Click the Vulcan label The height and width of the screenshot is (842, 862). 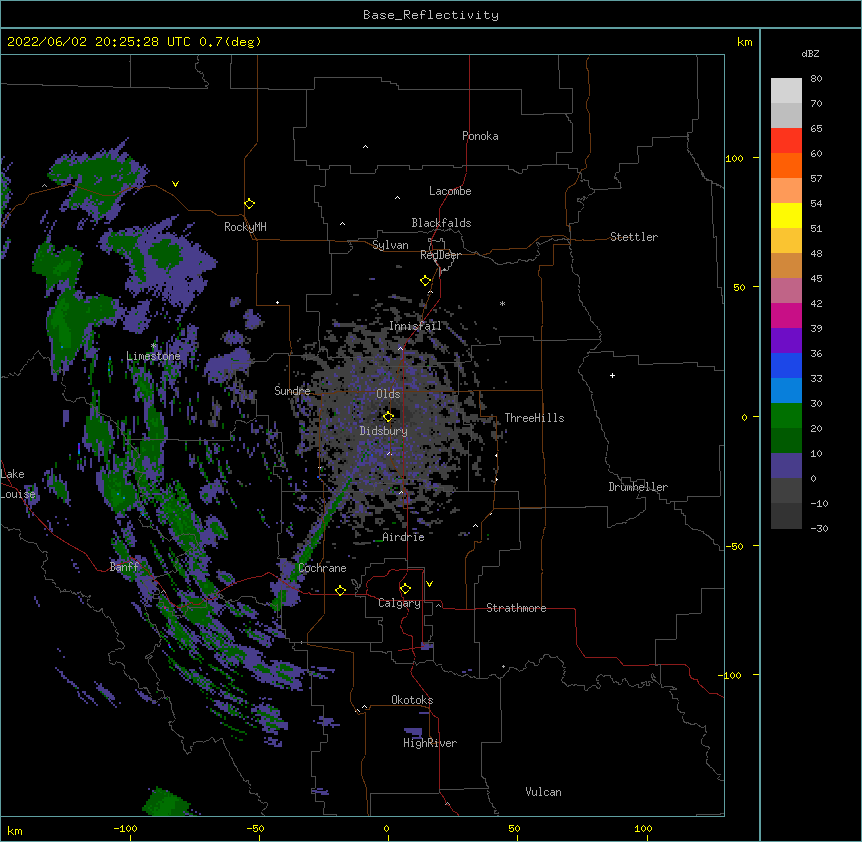tap(543, 792)
